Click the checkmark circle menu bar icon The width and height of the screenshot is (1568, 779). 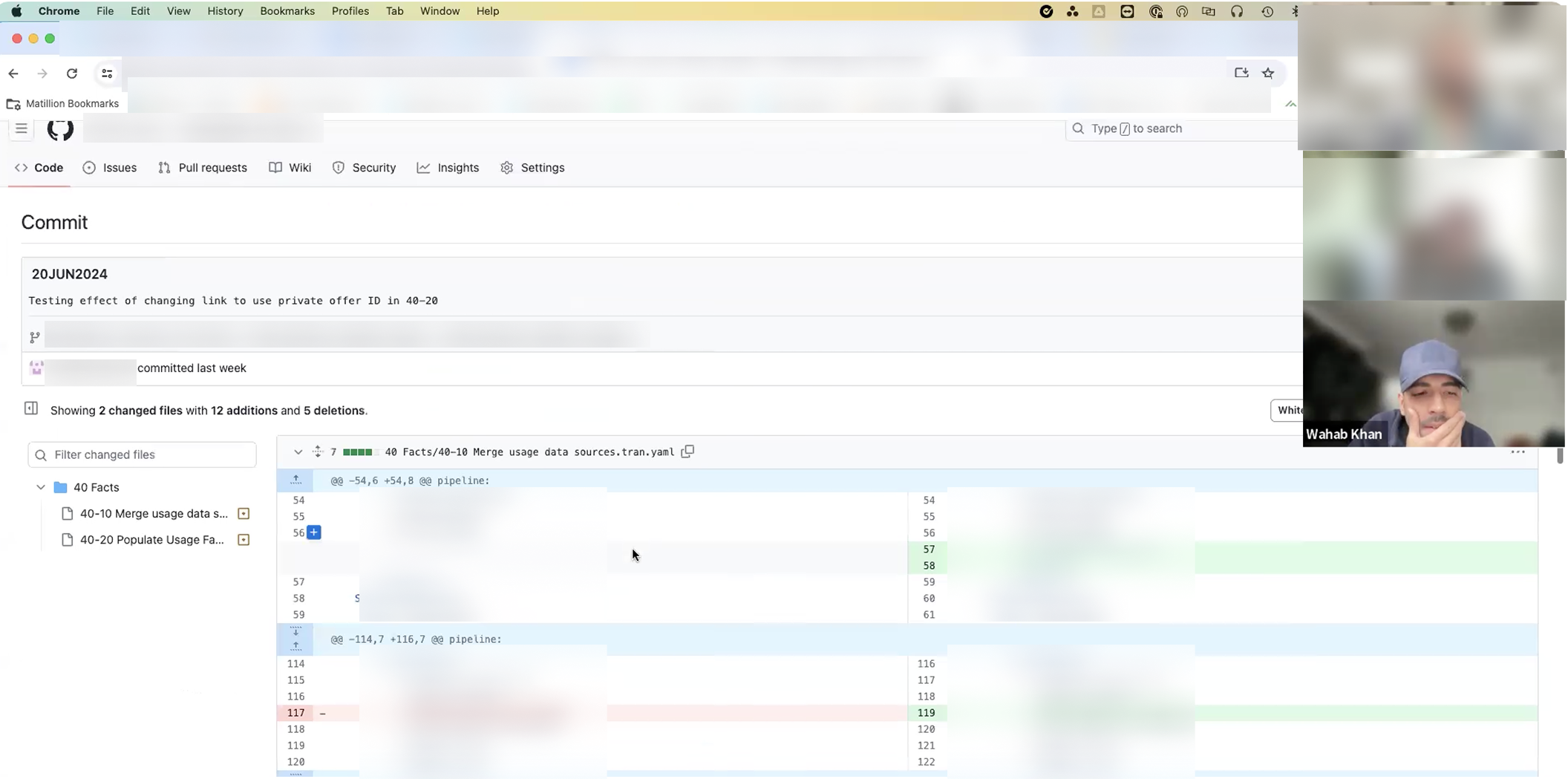coord(1046,11)
